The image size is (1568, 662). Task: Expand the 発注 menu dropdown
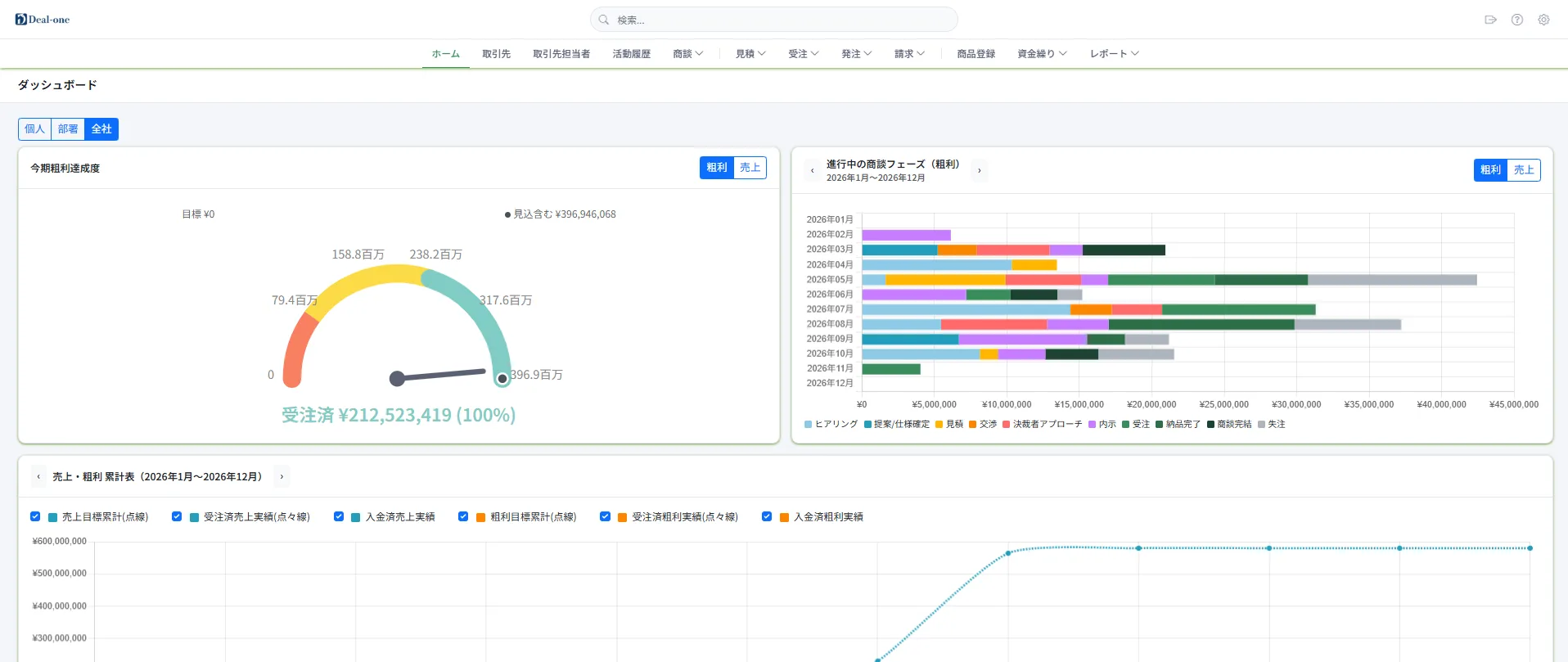click(857, 54)
